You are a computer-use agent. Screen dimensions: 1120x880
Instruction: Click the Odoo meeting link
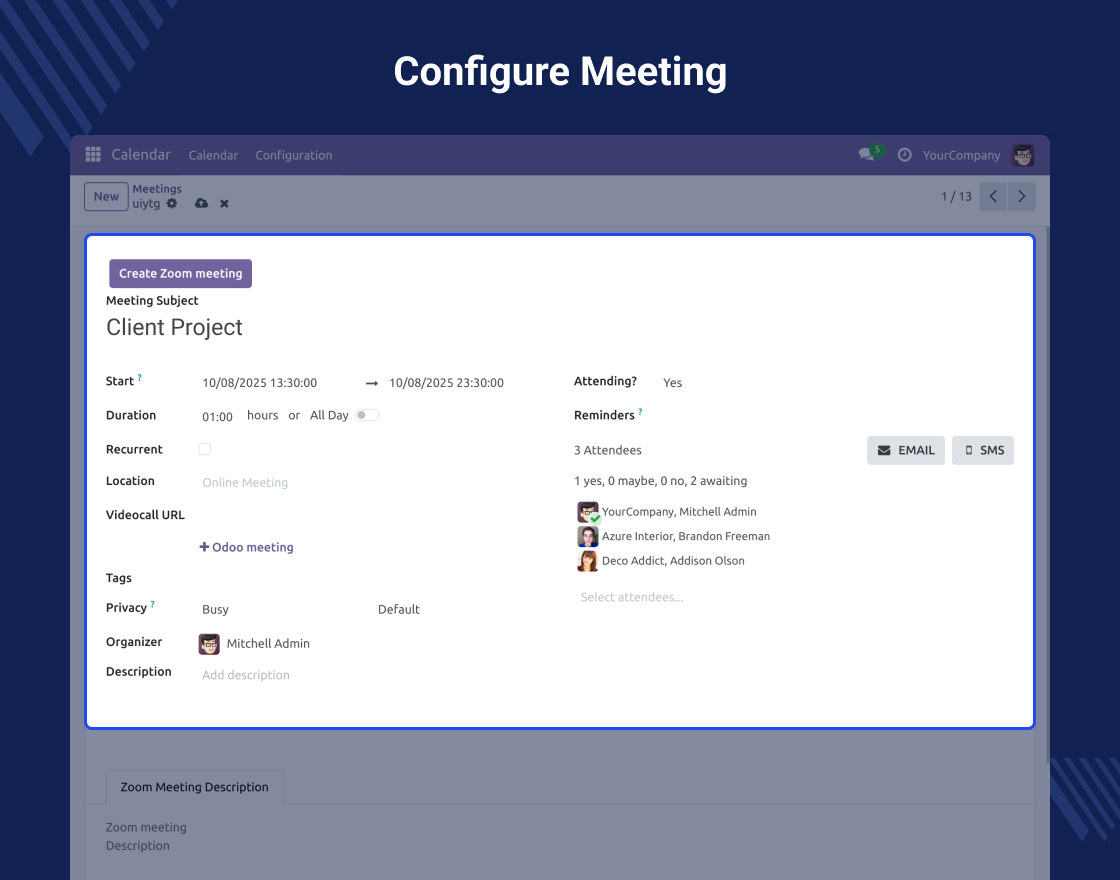point(247,547)
